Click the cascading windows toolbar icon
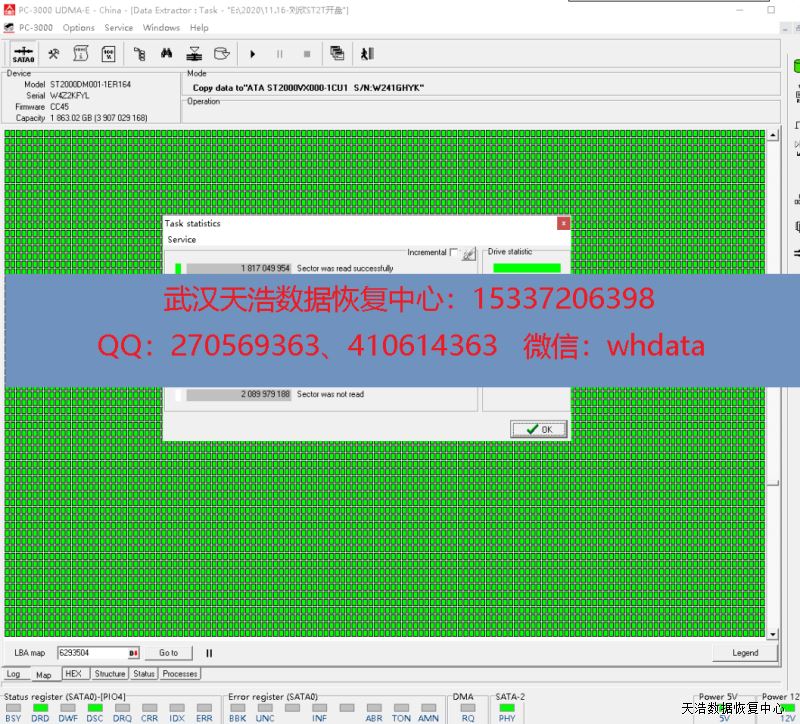Viewport: 800px width, 724px height. (337, 54)
